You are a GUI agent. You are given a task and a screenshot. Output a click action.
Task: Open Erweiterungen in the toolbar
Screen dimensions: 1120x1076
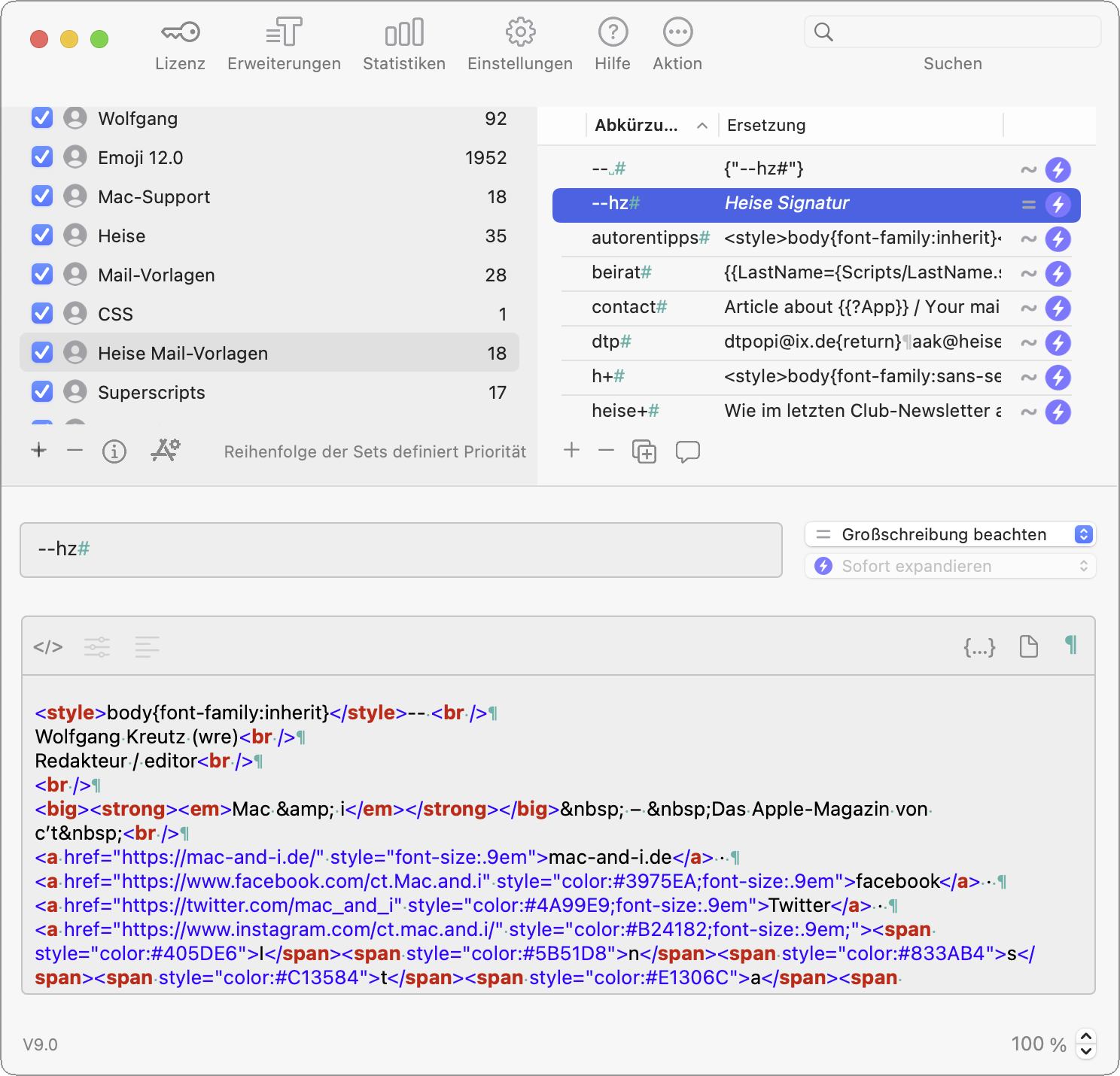284,33
